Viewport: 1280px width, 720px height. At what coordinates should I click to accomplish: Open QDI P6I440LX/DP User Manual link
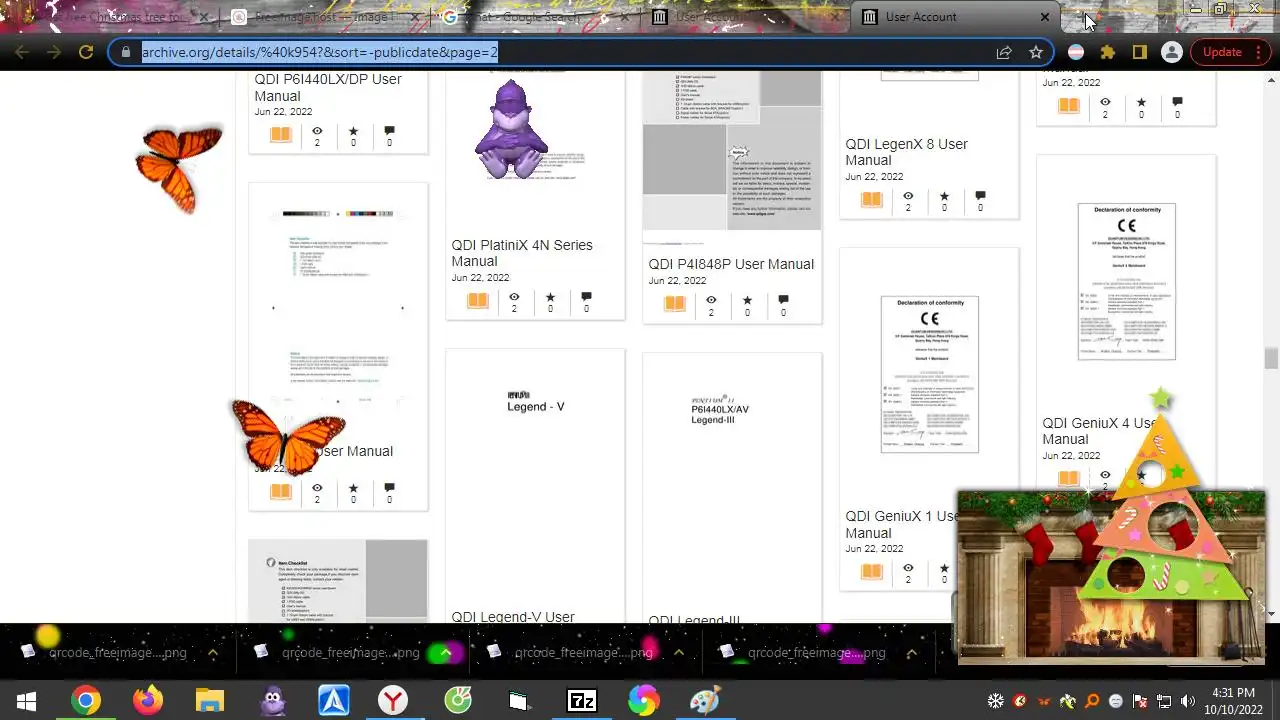click(x=328, y=88)
